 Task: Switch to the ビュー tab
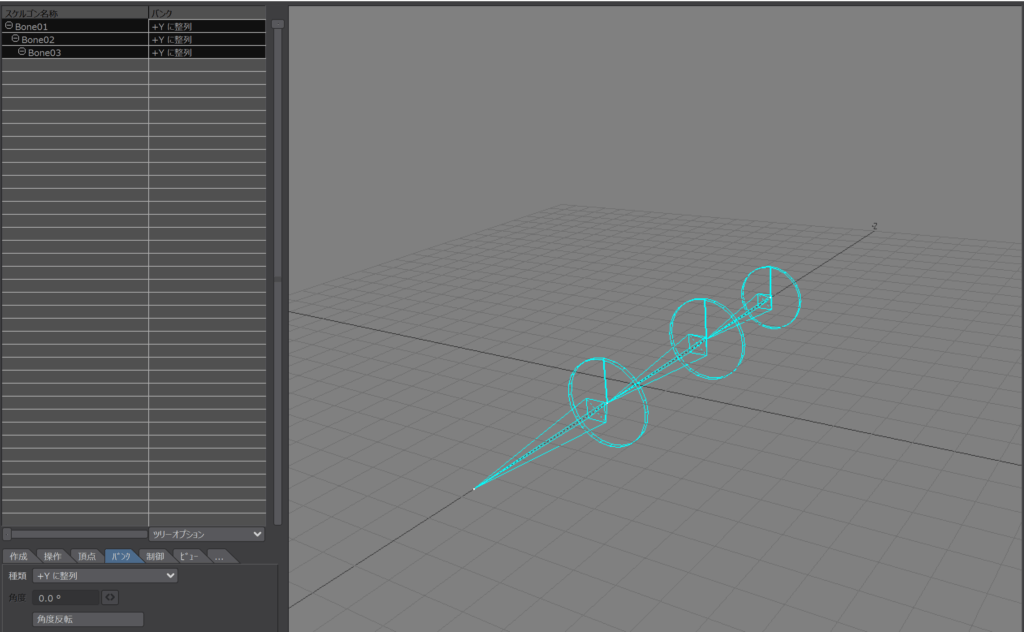[189, 556]
